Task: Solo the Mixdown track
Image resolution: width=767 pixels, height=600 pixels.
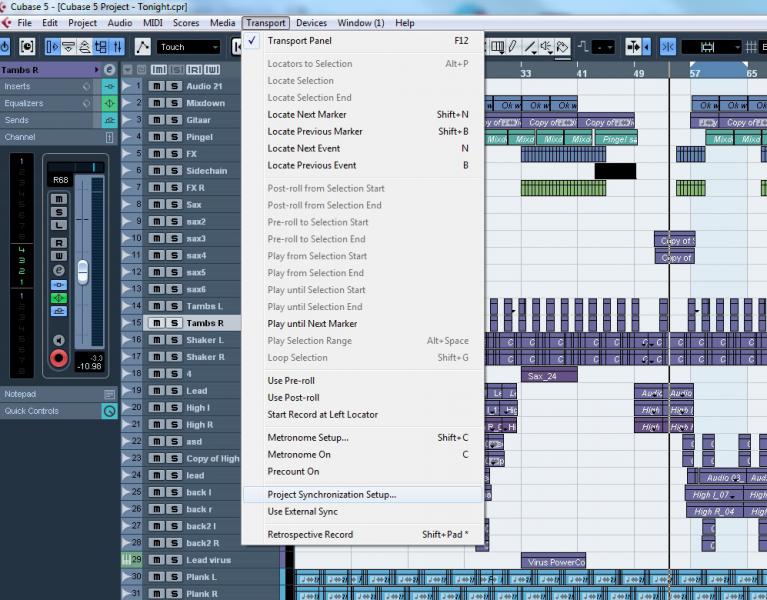Action: pyautogui.click(x=174, y=103)
